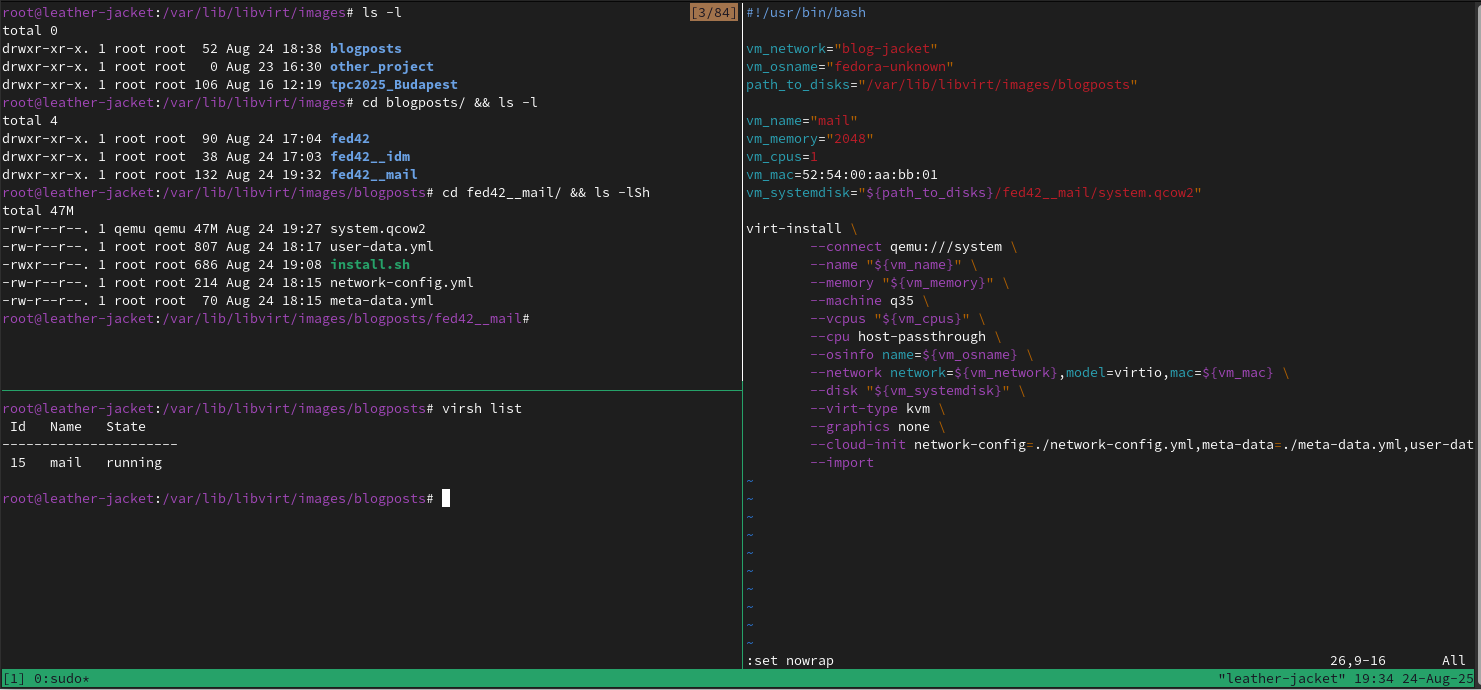Image resolution: width=1481 pixels, height=690 pixels.
Task: Click the total 4 line
Action: point(30,120)
